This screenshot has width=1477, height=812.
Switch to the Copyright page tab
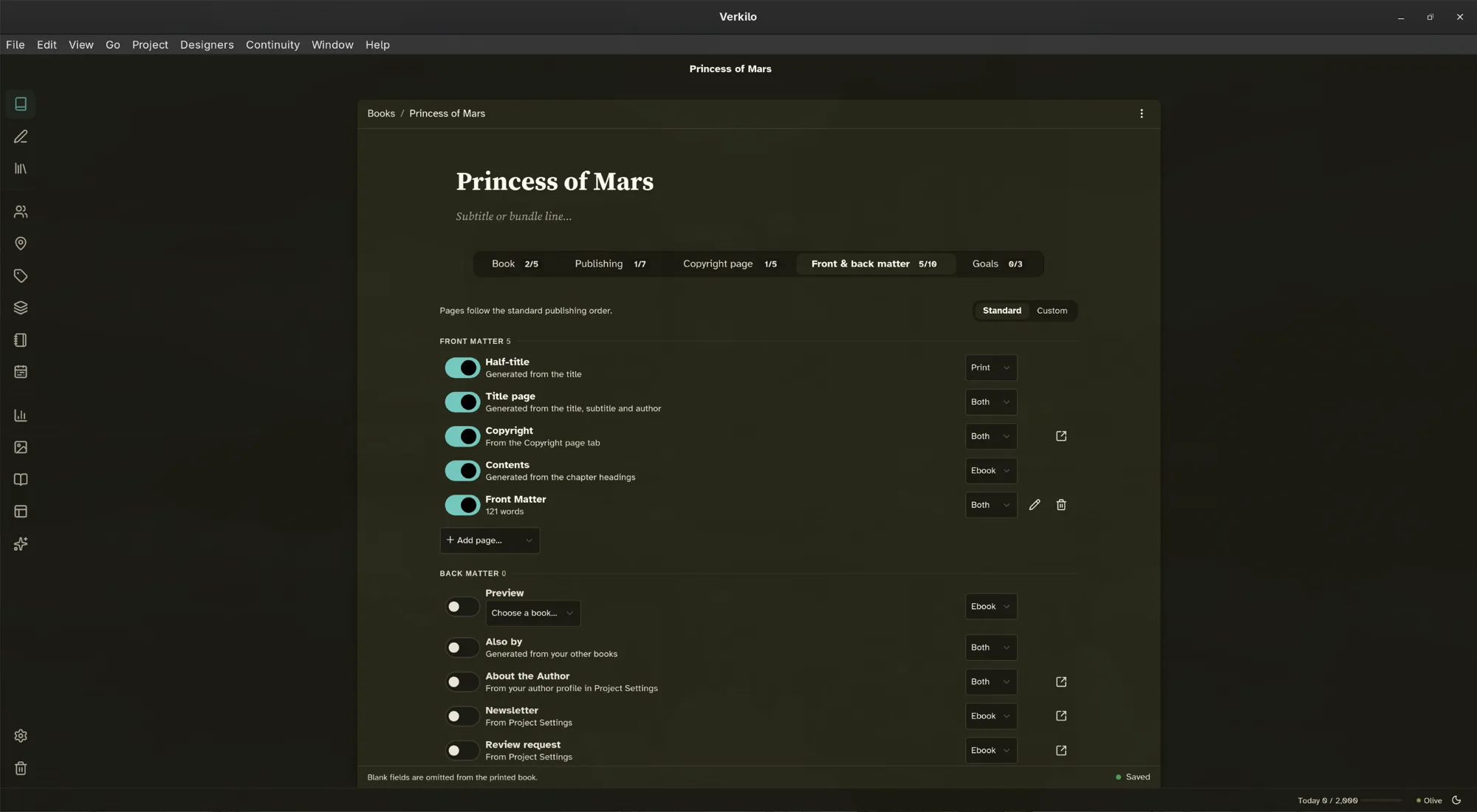(x=730, y=264)
